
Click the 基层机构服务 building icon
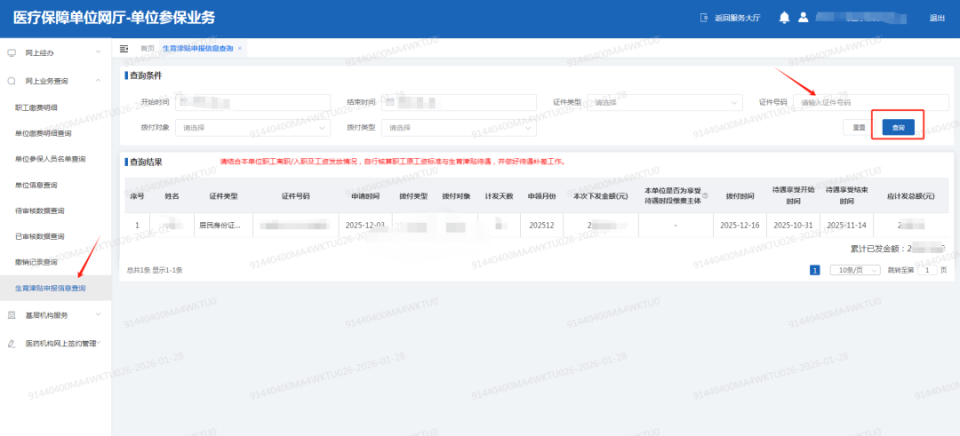coord(11,315)
